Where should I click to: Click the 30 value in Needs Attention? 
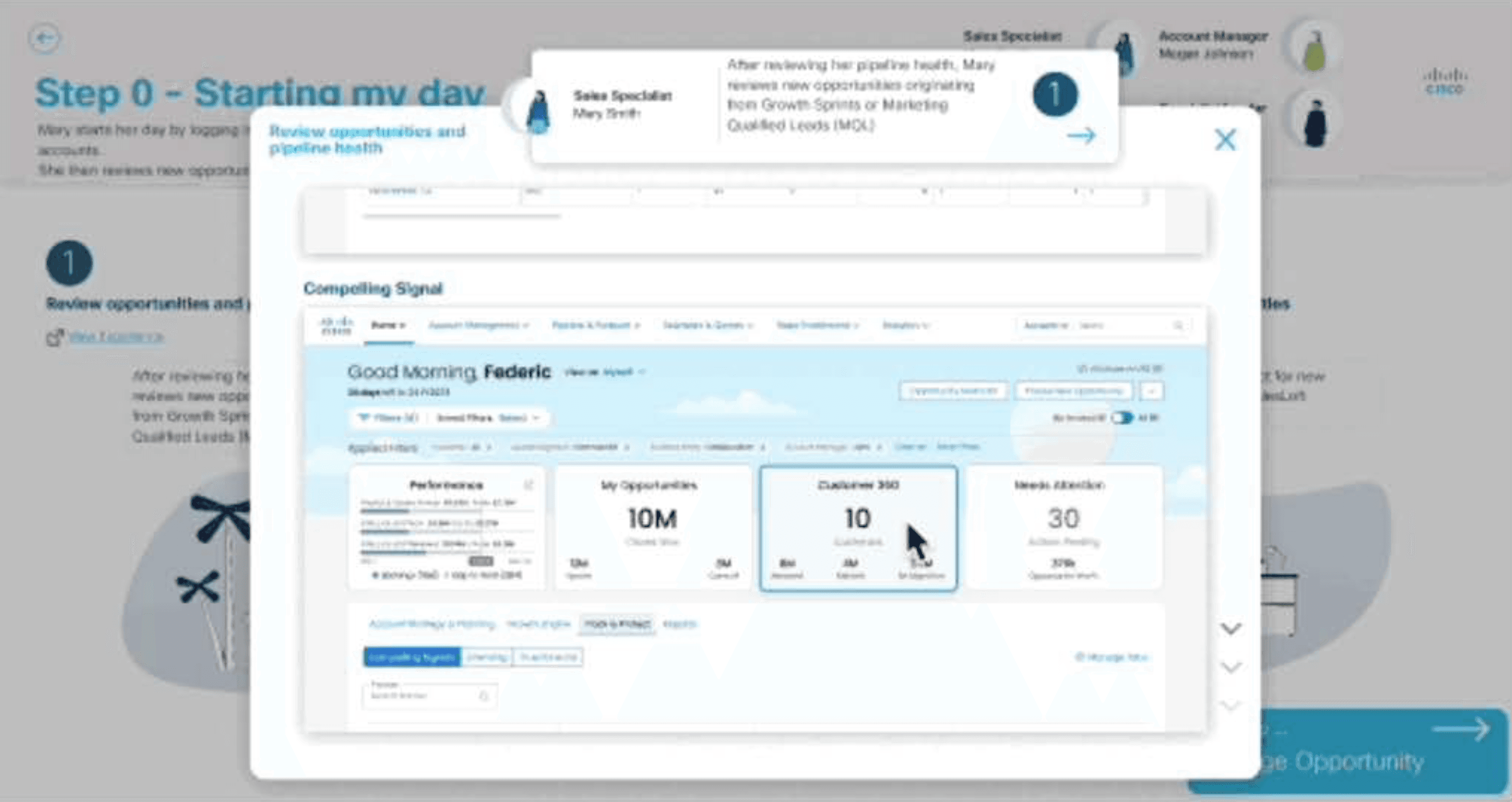[x=1064, y=519]
